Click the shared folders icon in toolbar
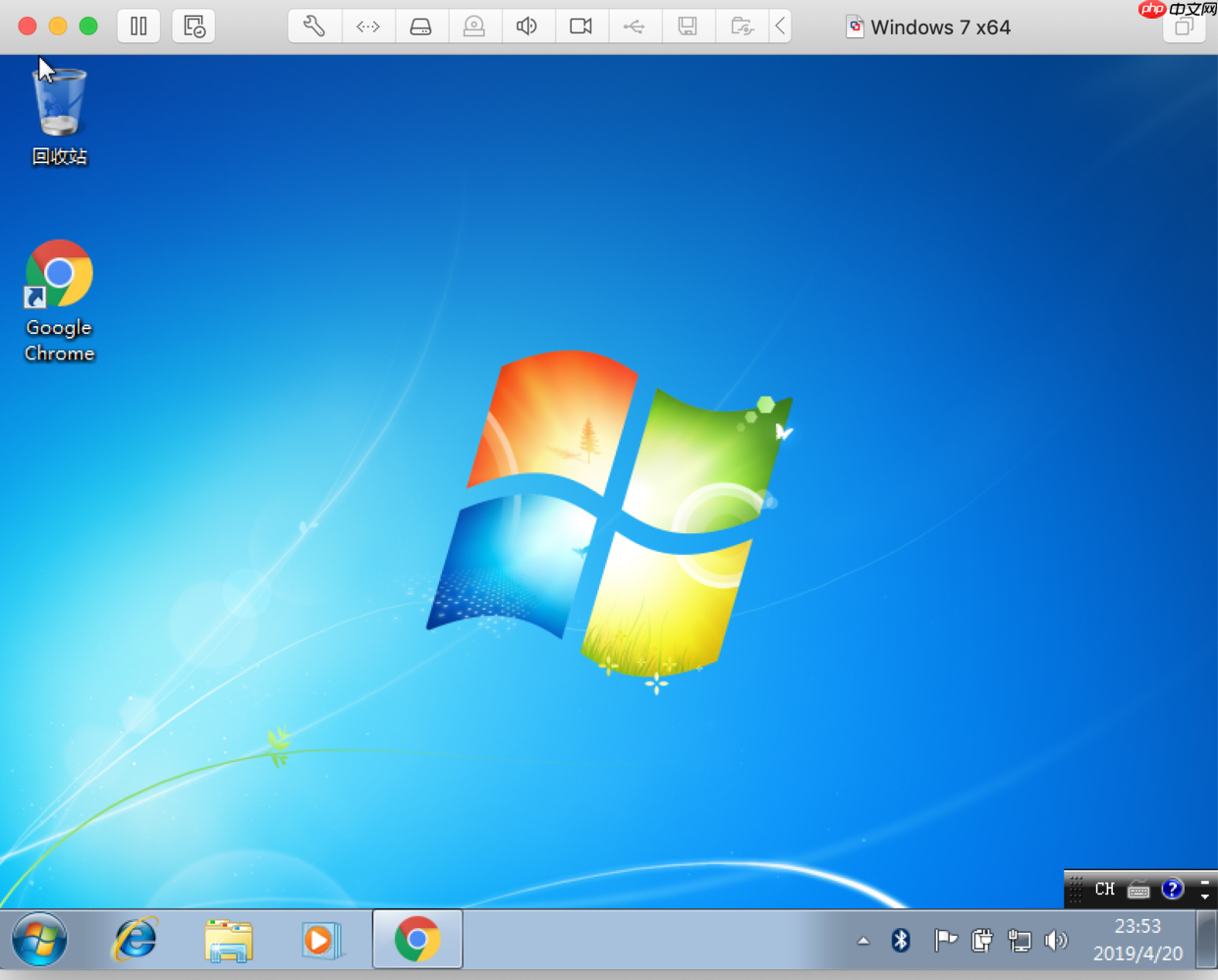The image size is (1218, 980). point(742,27)
